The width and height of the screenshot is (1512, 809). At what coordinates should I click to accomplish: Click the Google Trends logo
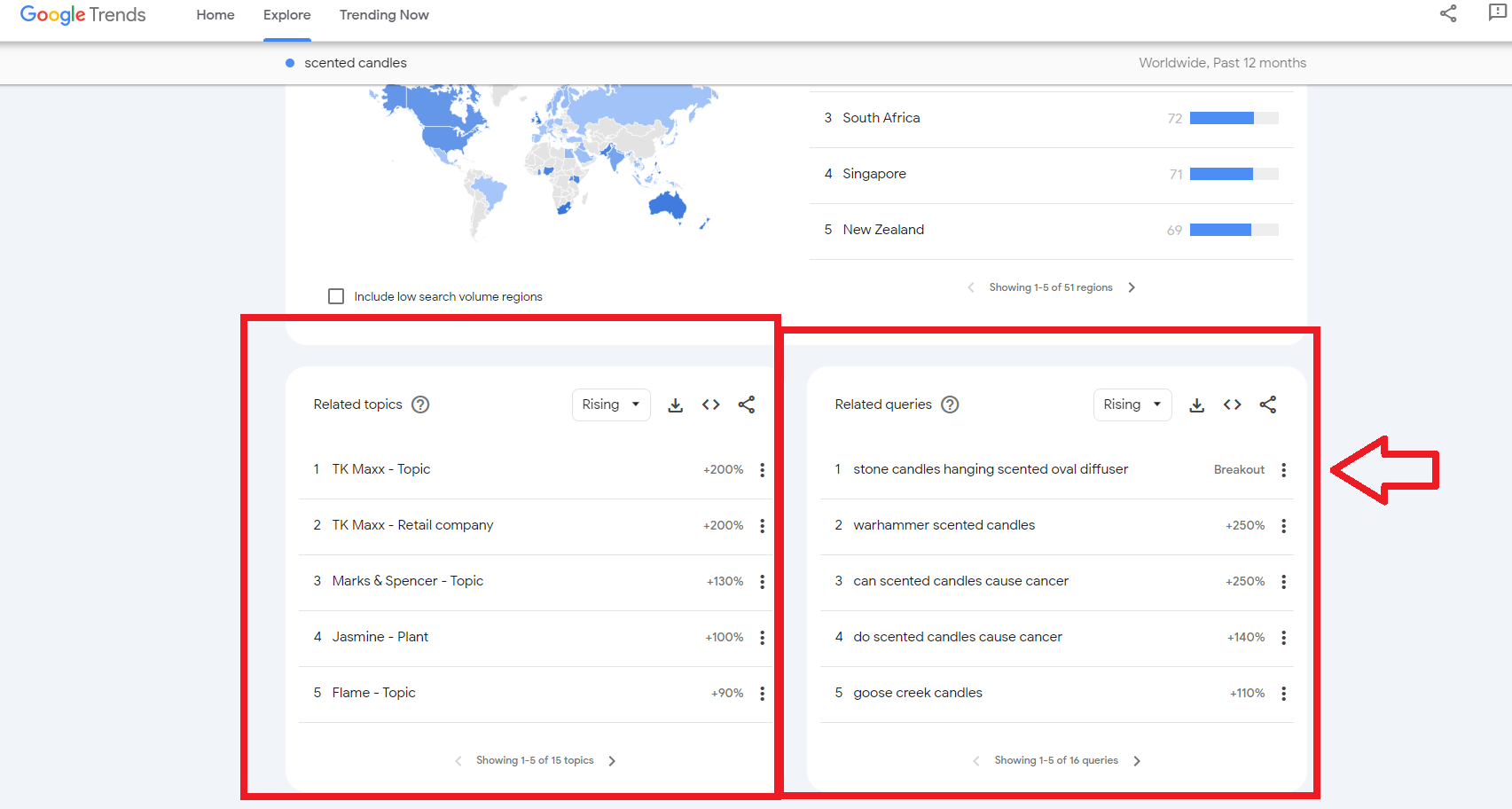tap(82, 15)
